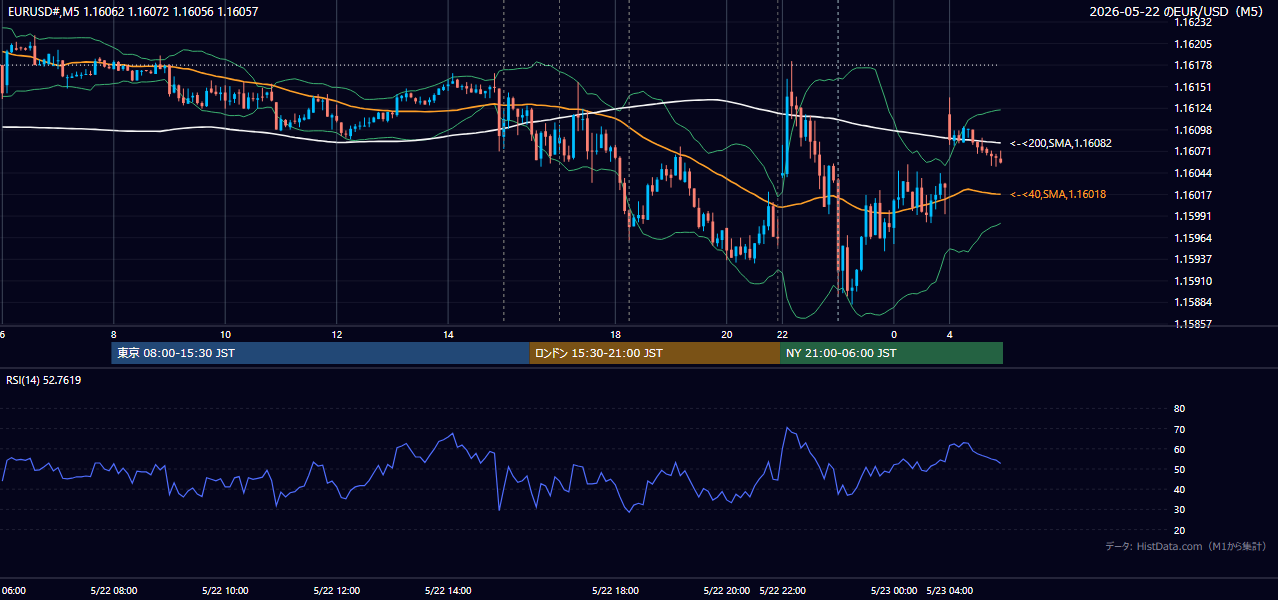
Task: Click price axis value 1.15910
Action: pos(1192,281)
